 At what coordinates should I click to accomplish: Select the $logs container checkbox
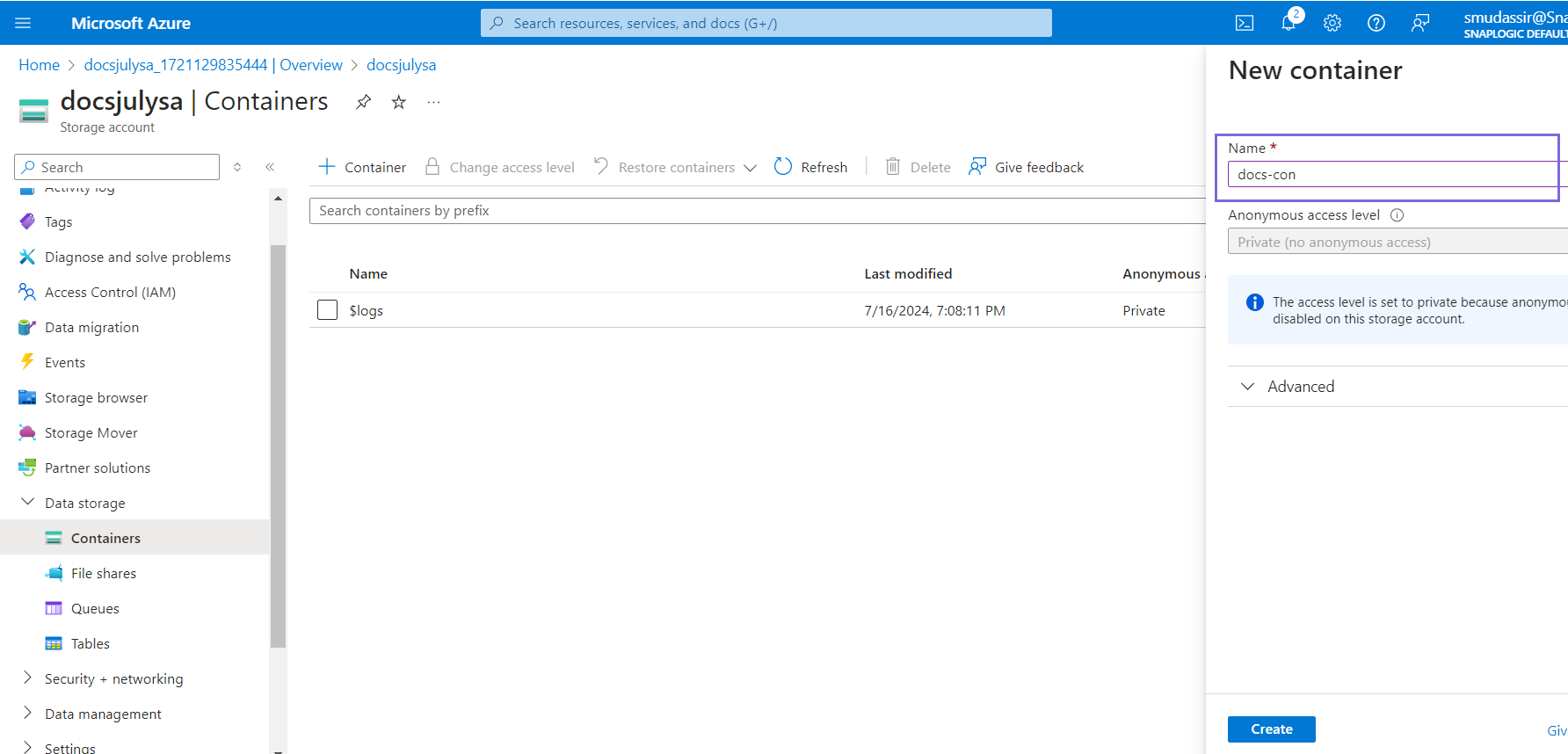(327, 310)
